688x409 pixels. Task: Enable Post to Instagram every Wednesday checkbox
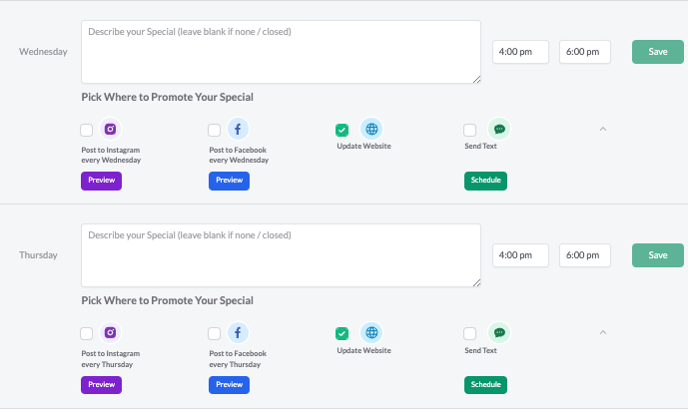point(86,130)
